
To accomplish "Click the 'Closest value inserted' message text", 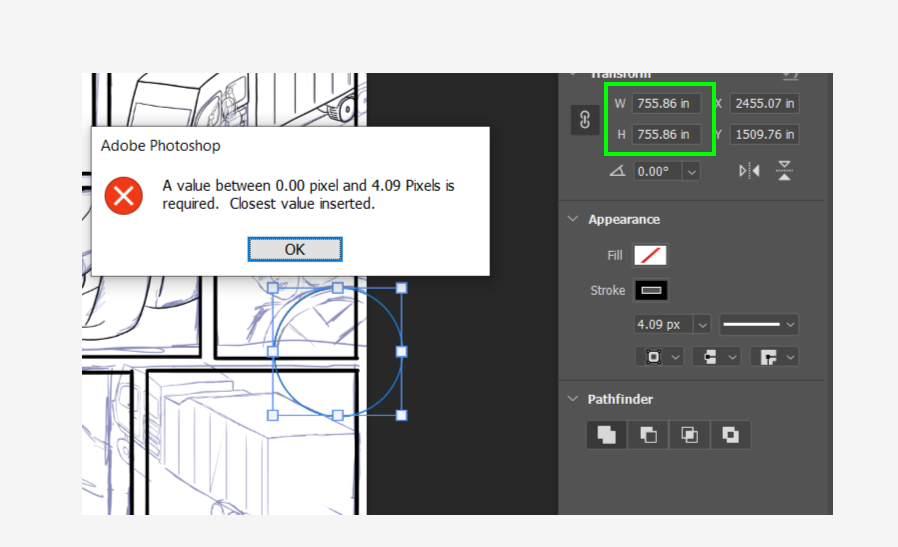I will (x=302, y=204).
